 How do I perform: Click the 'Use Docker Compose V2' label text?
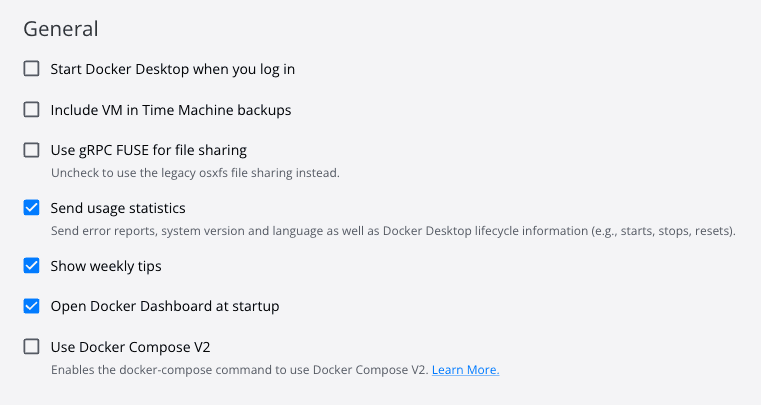130,347
